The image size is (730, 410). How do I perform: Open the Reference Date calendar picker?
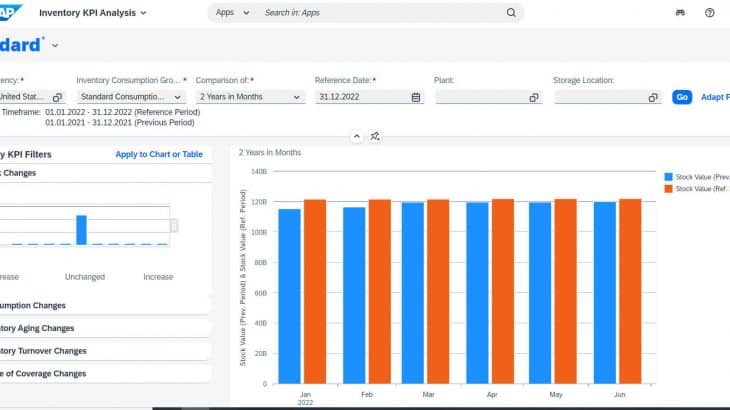coord(416,97)
